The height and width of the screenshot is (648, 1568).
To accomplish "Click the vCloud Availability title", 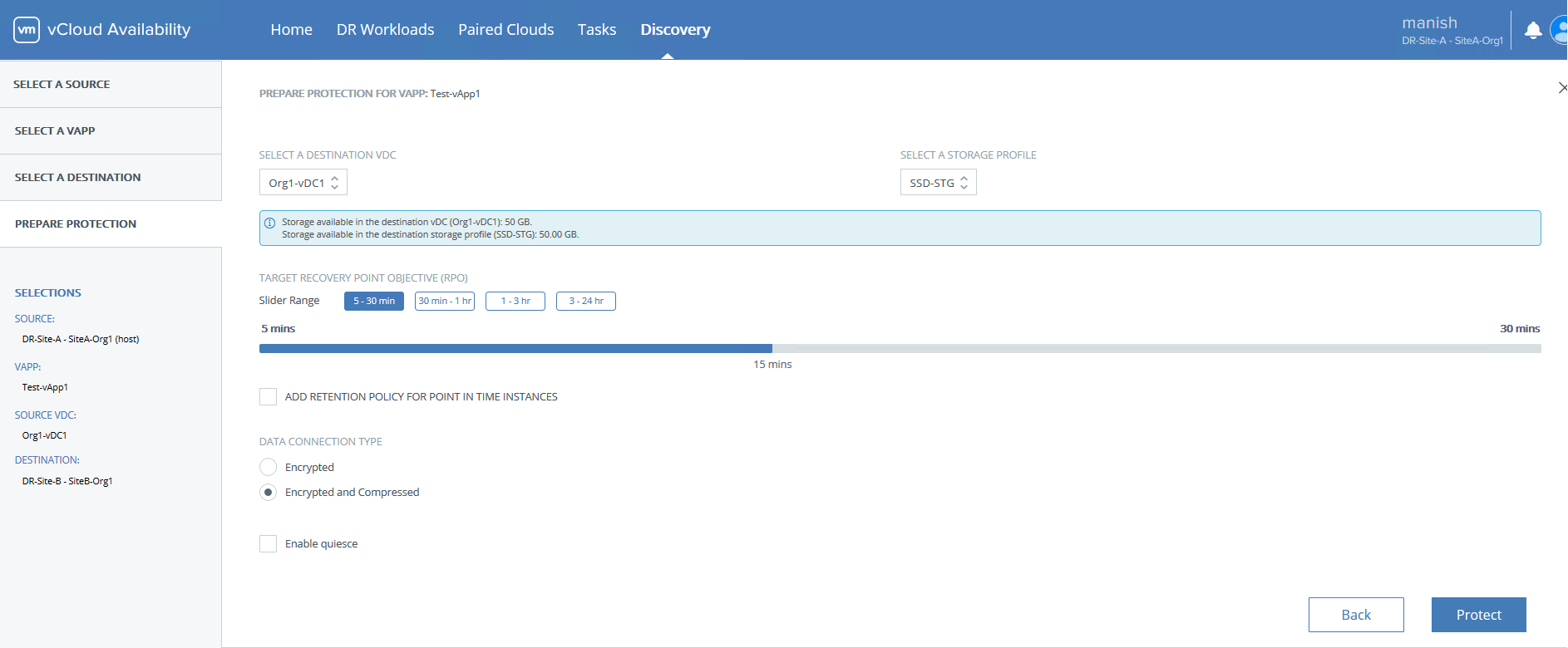I will 119,30.
